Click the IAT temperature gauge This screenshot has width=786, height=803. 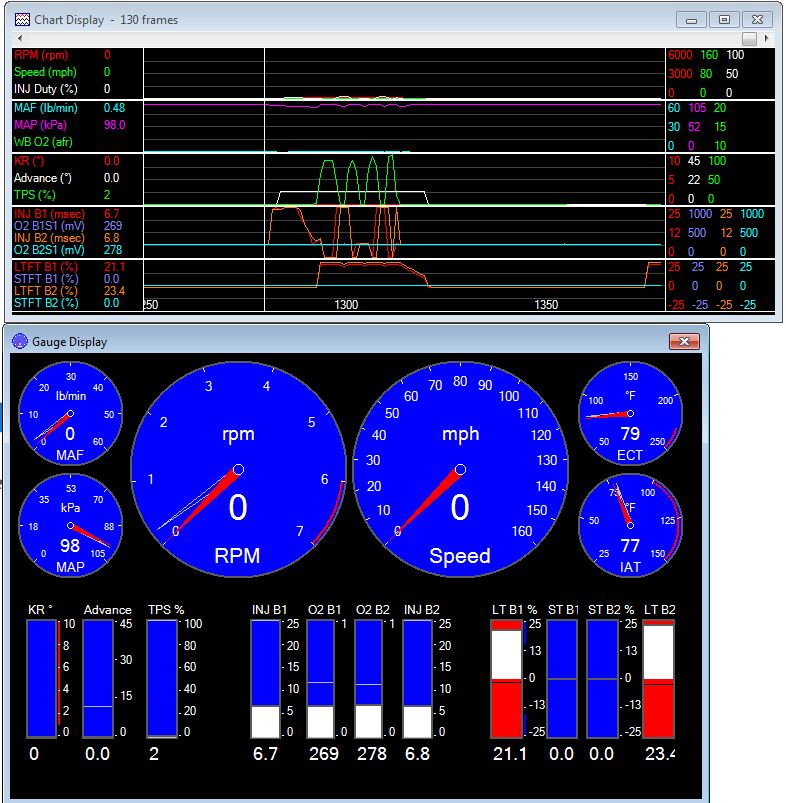(630, 525)
